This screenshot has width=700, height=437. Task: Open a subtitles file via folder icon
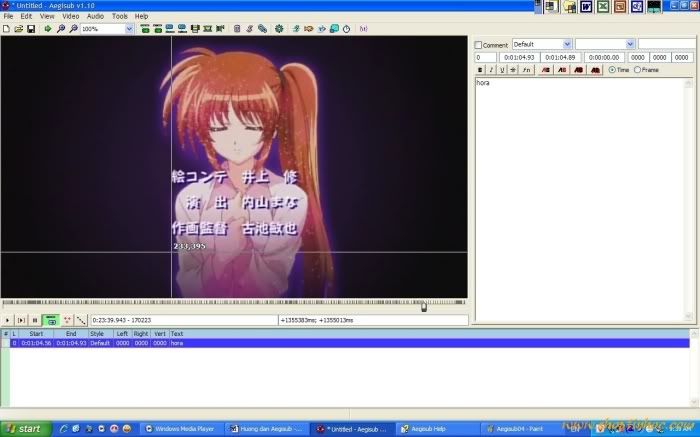(x=18, y=29)
